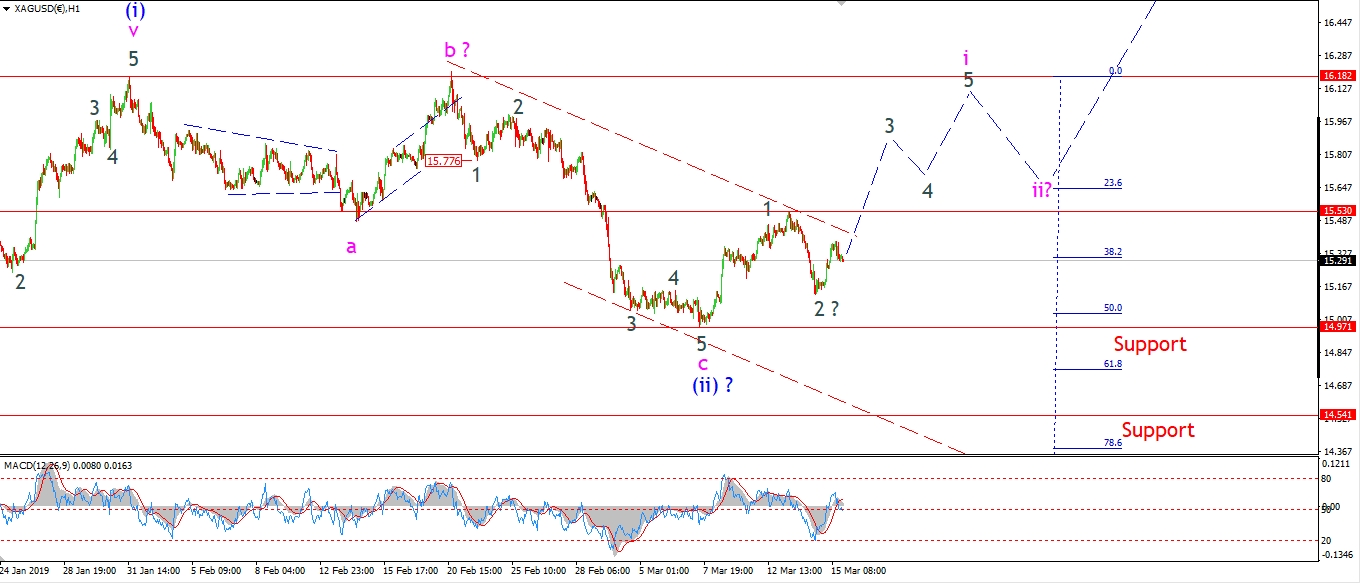The height and width of the screenshot is (584, 1361).
Task: Select the Fibonacci 38.2 level label
Action: click(x=1112, y=252)
